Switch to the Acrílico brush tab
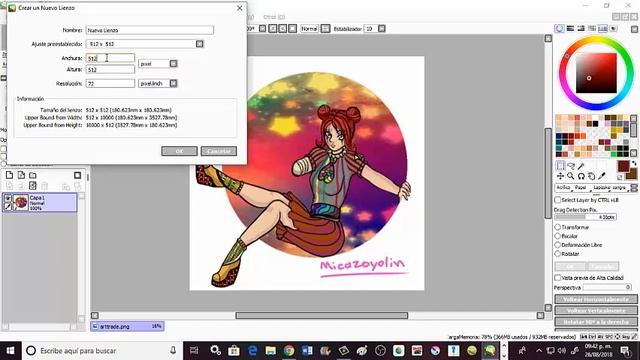 [563, 188]
